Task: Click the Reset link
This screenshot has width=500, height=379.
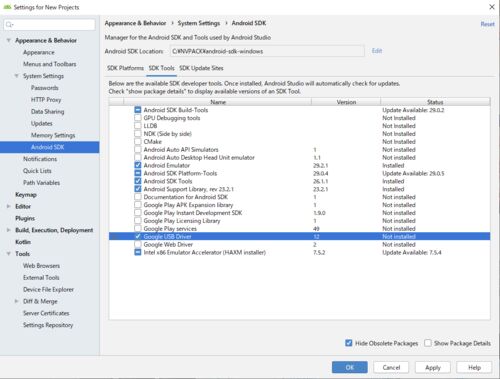Action: (487, 24)
